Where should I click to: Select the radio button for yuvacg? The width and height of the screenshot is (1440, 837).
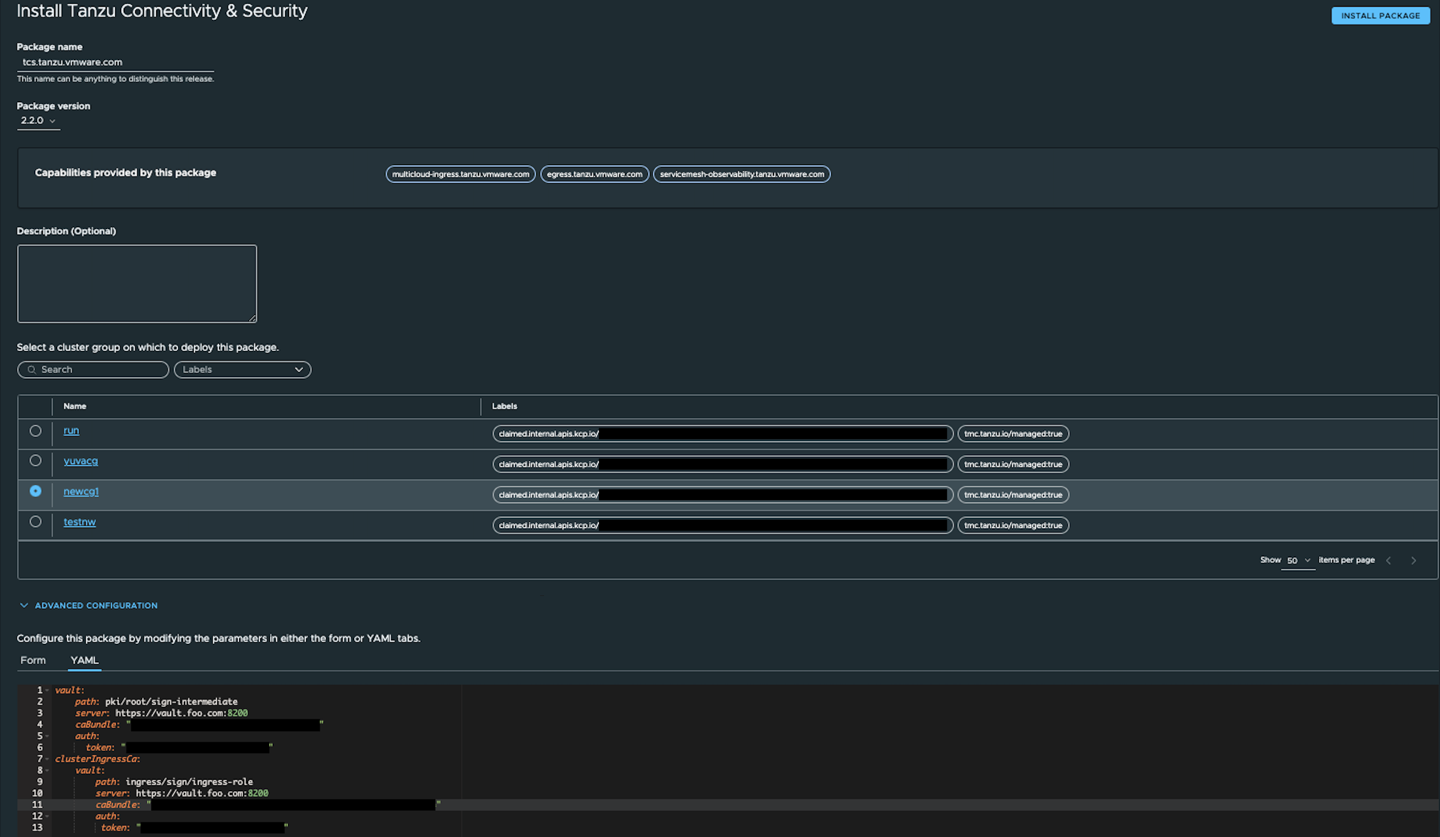click(x=36, y=461)
